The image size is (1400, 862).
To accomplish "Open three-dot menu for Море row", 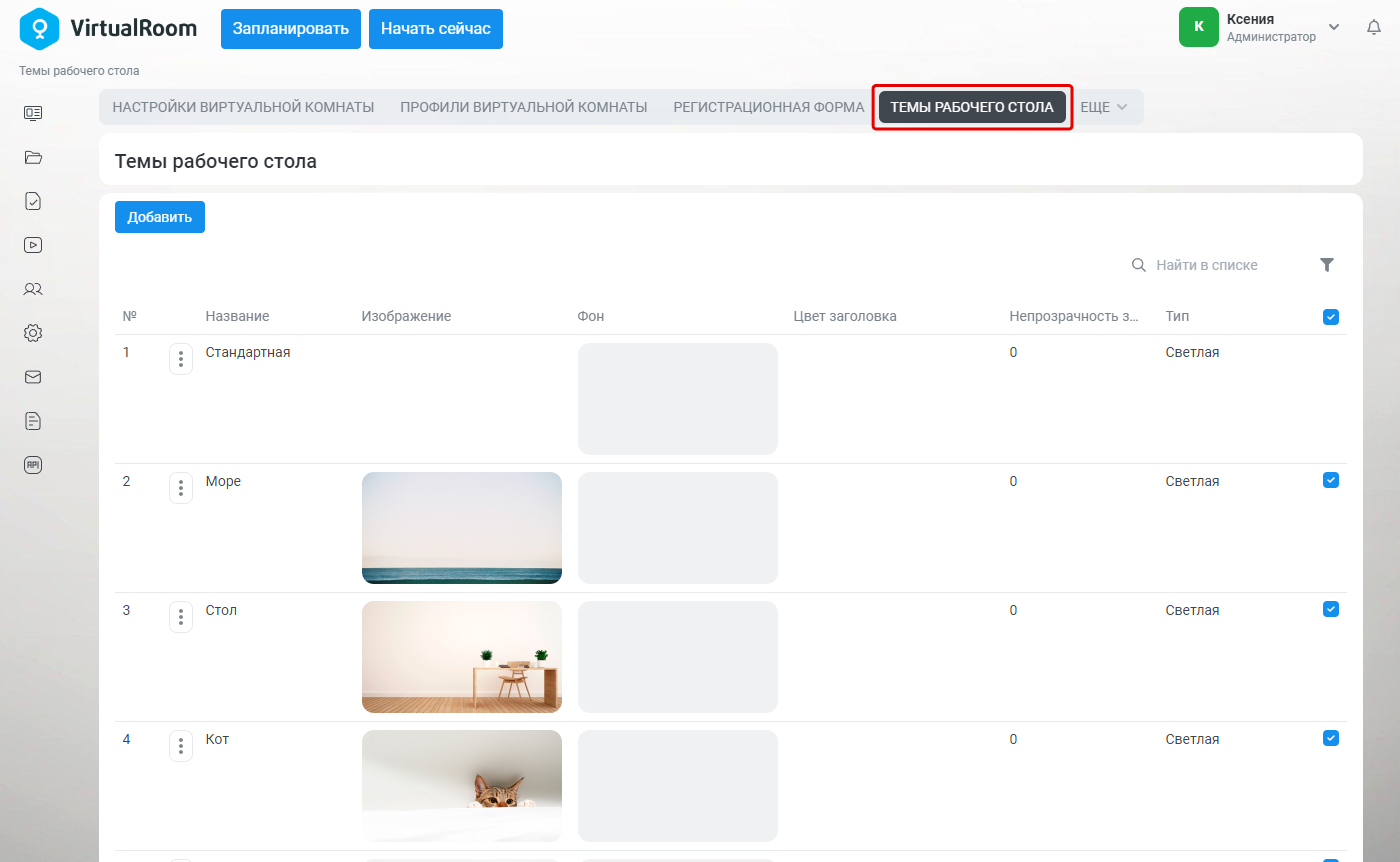I will tap(181, 488).
